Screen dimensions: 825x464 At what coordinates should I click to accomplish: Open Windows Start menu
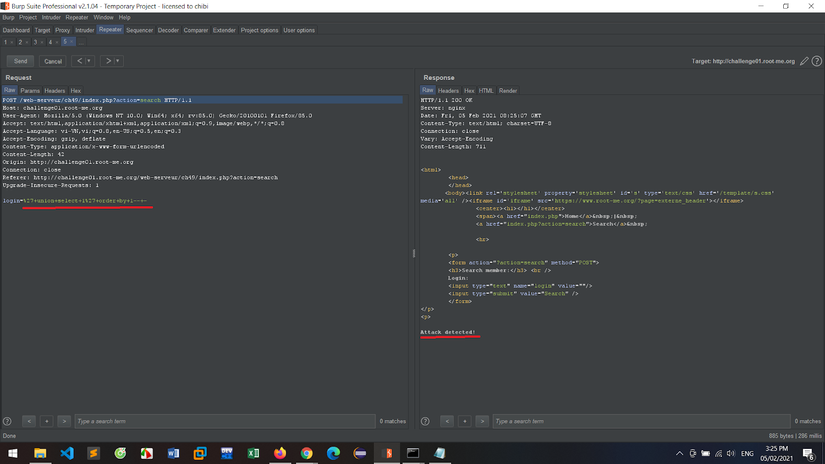tap(13, 453)
